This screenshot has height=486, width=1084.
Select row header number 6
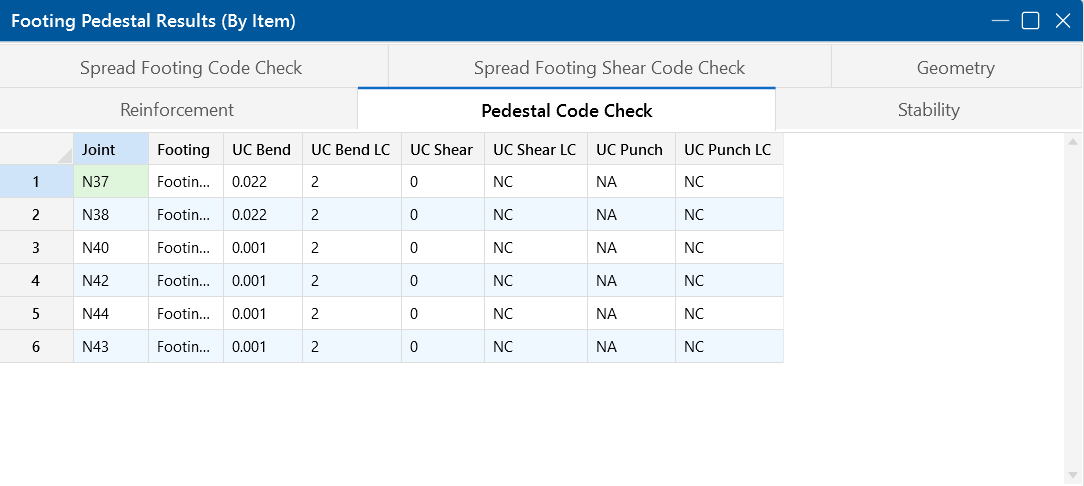pyautogui.click(x=36, y=347)
